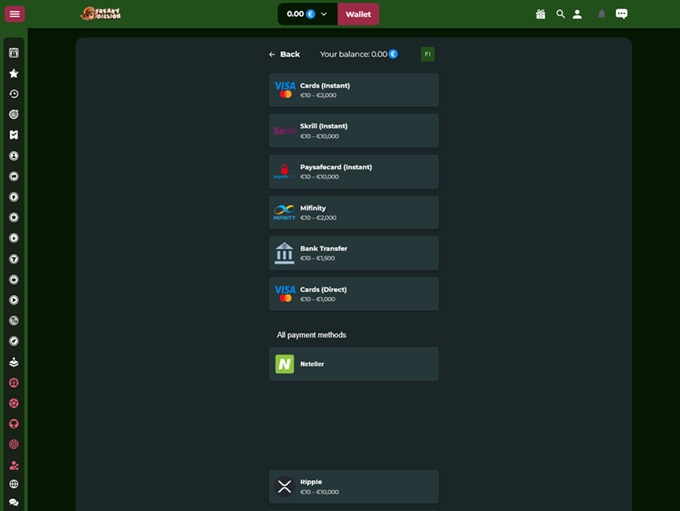Viewport: 680px width, 511px height.
Task: Open sidebar pink trophy icon
Action: [14, 424]
